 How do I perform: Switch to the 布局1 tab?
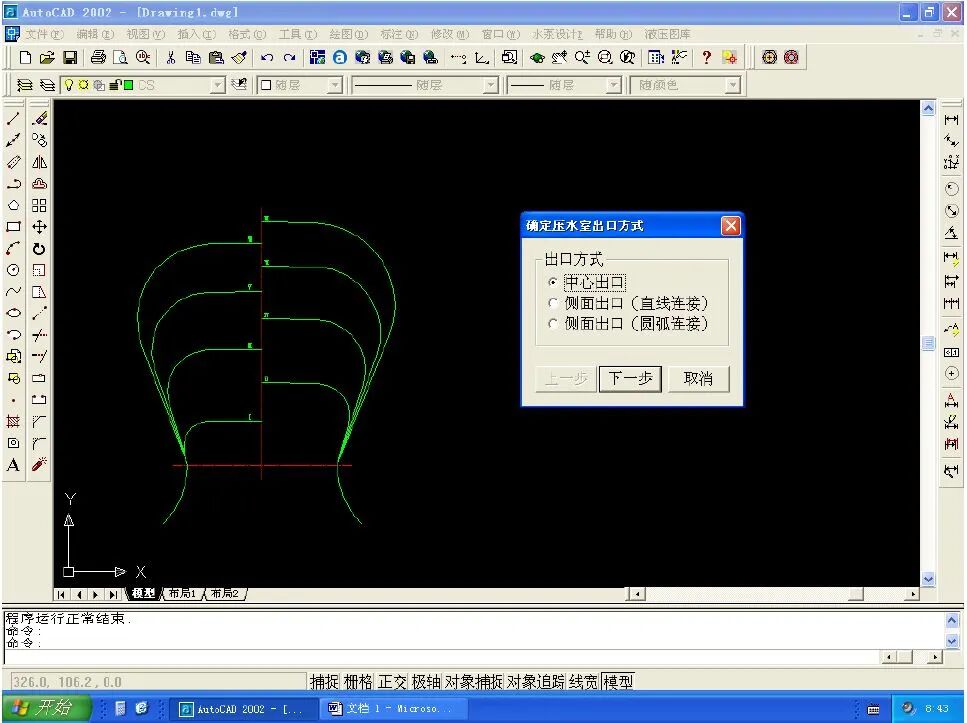pyautogui.click(x=183, y=593)
